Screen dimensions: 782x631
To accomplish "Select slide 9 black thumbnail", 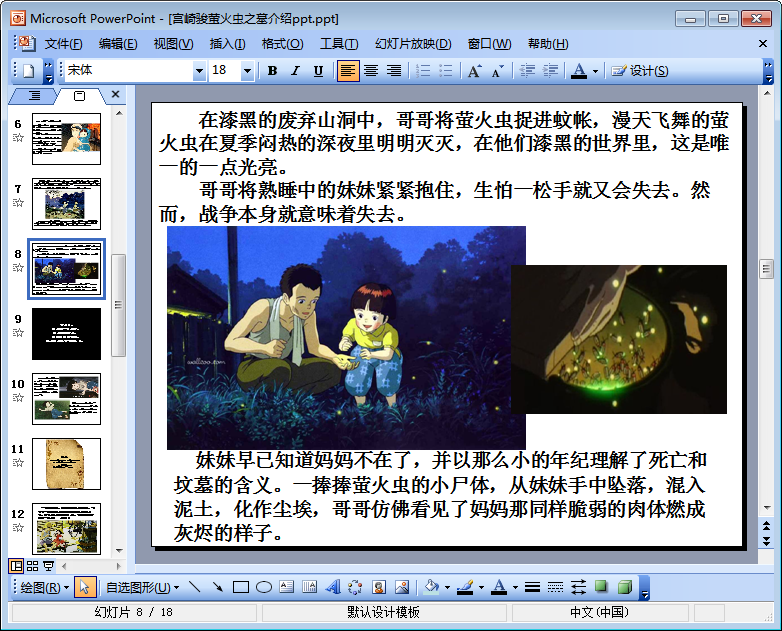I will 66,334.
